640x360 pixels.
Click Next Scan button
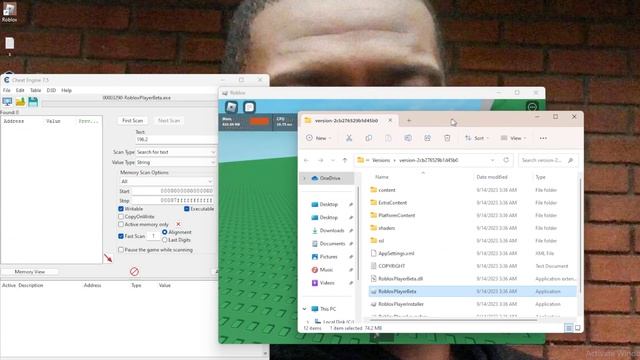tap(169, 120)
